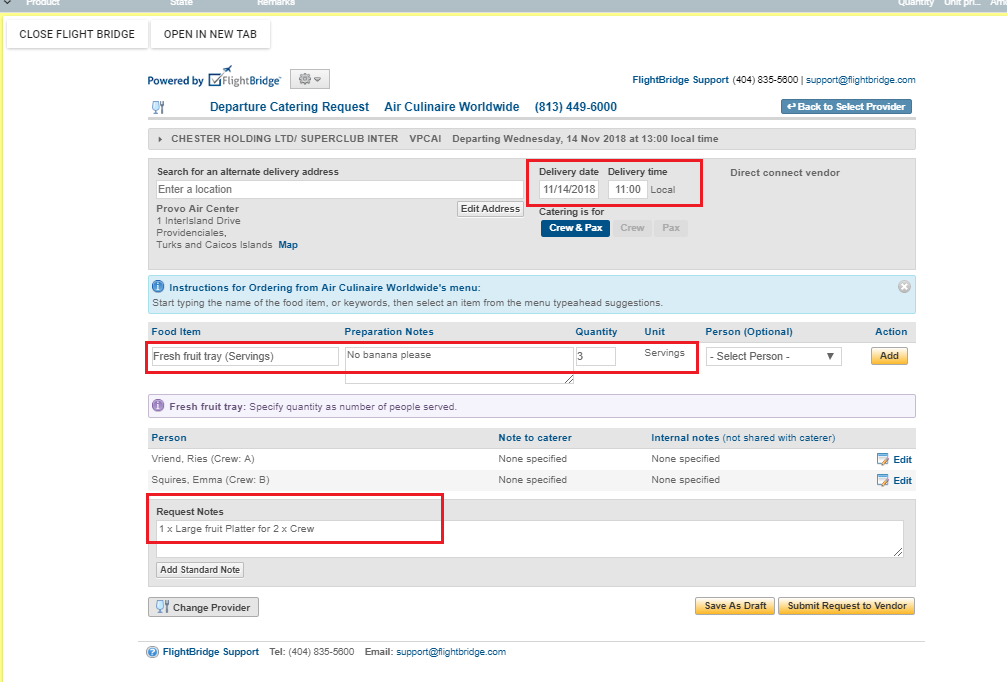Click Edit link for Squires, Emma
Viewport: 1007px width, 682px height.
(902, 481)
